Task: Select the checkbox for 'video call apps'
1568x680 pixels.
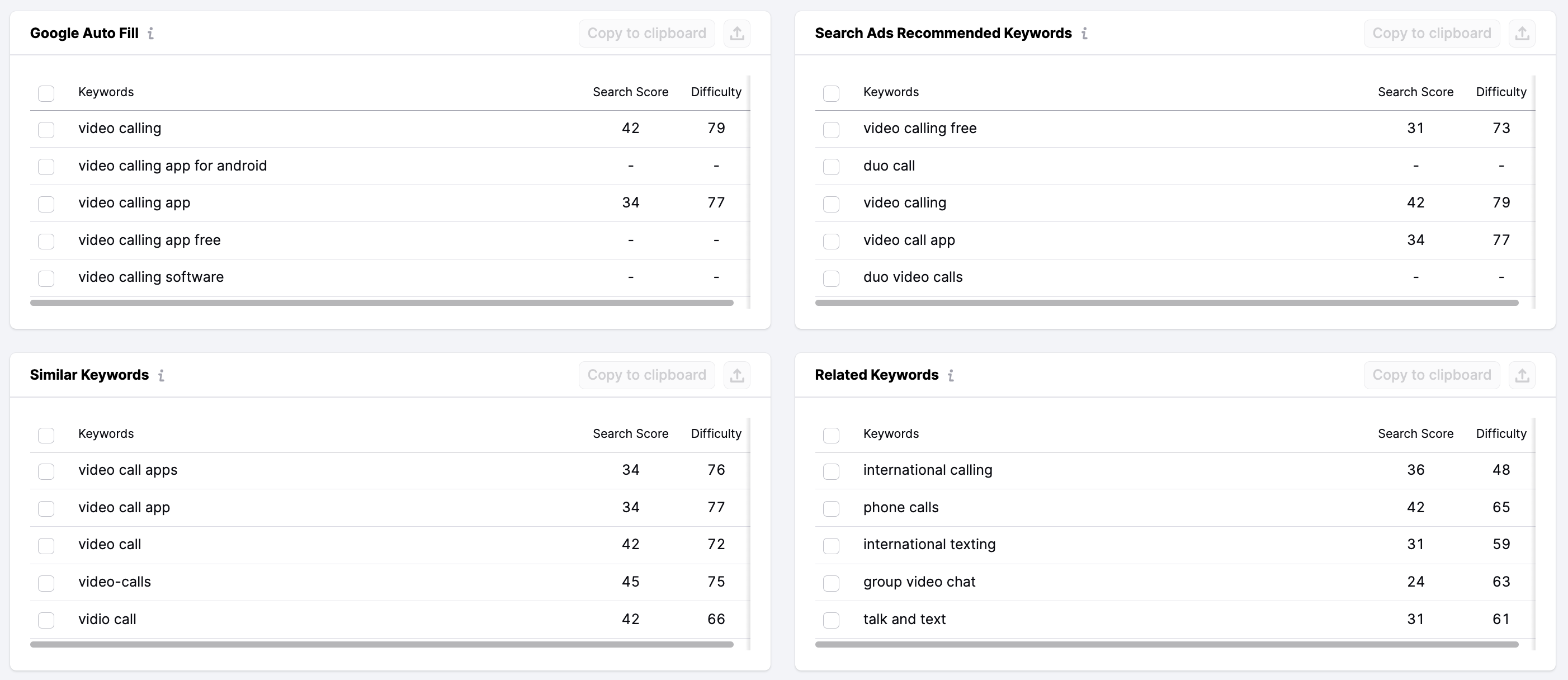Action: pyautogui.click(x=46, y=471)
